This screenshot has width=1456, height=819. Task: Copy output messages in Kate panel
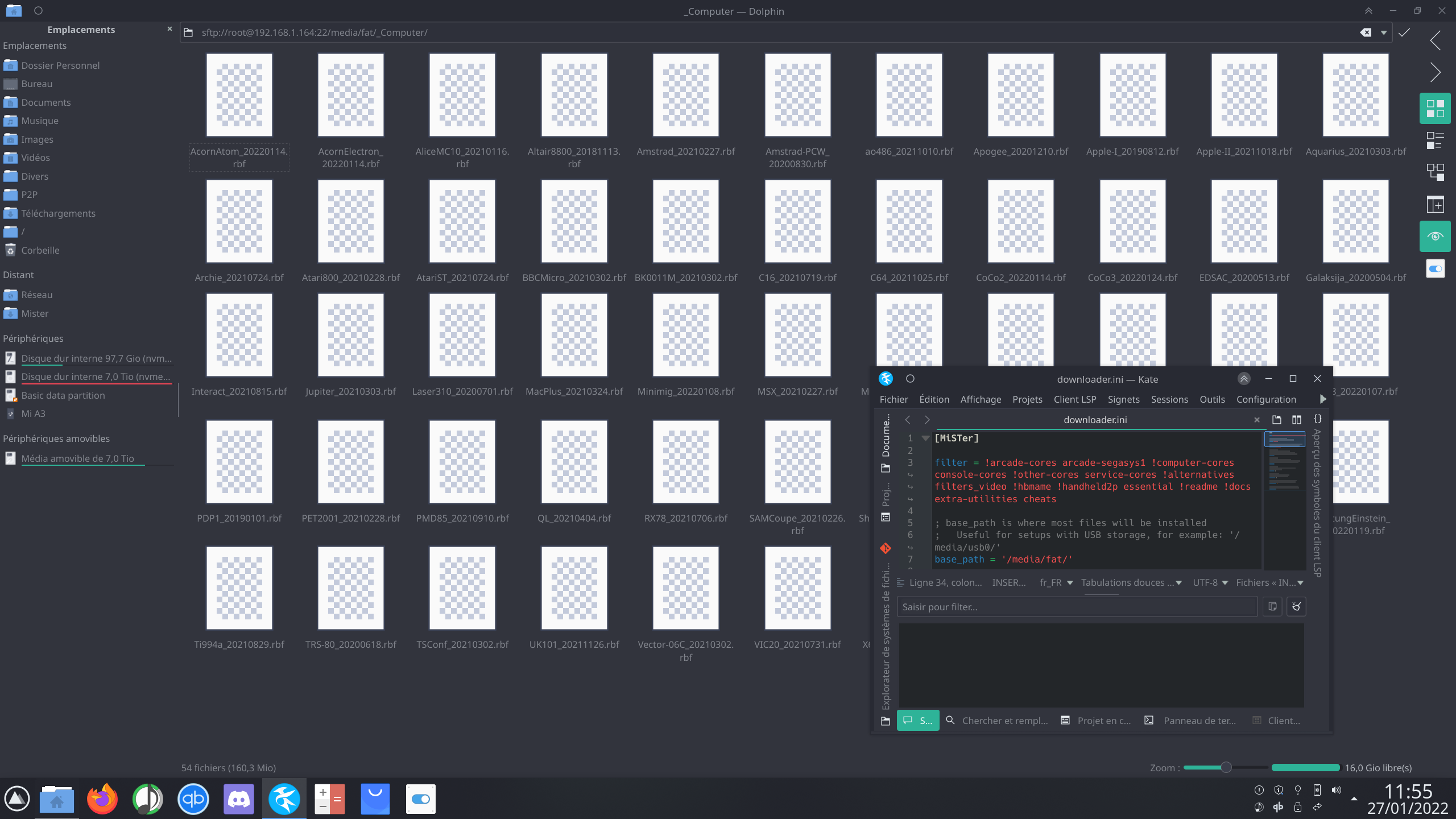coord(1272,607)
